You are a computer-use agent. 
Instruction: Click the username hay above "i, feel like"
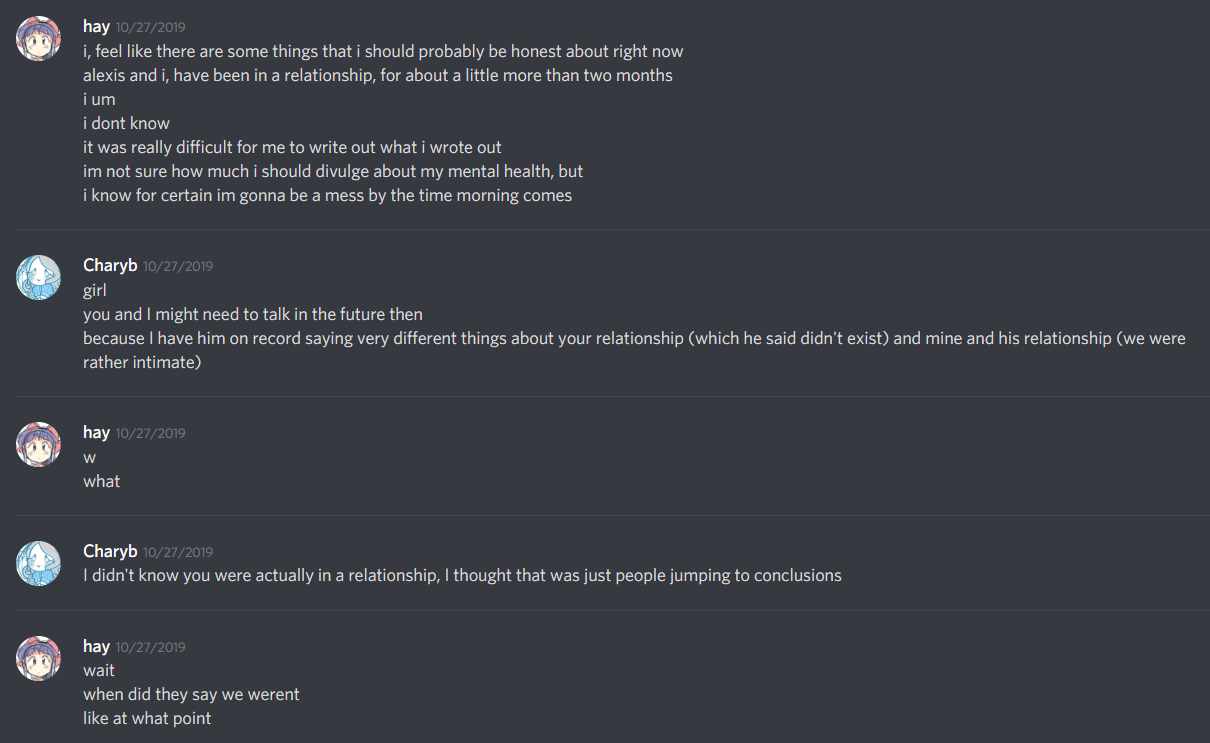96,26
